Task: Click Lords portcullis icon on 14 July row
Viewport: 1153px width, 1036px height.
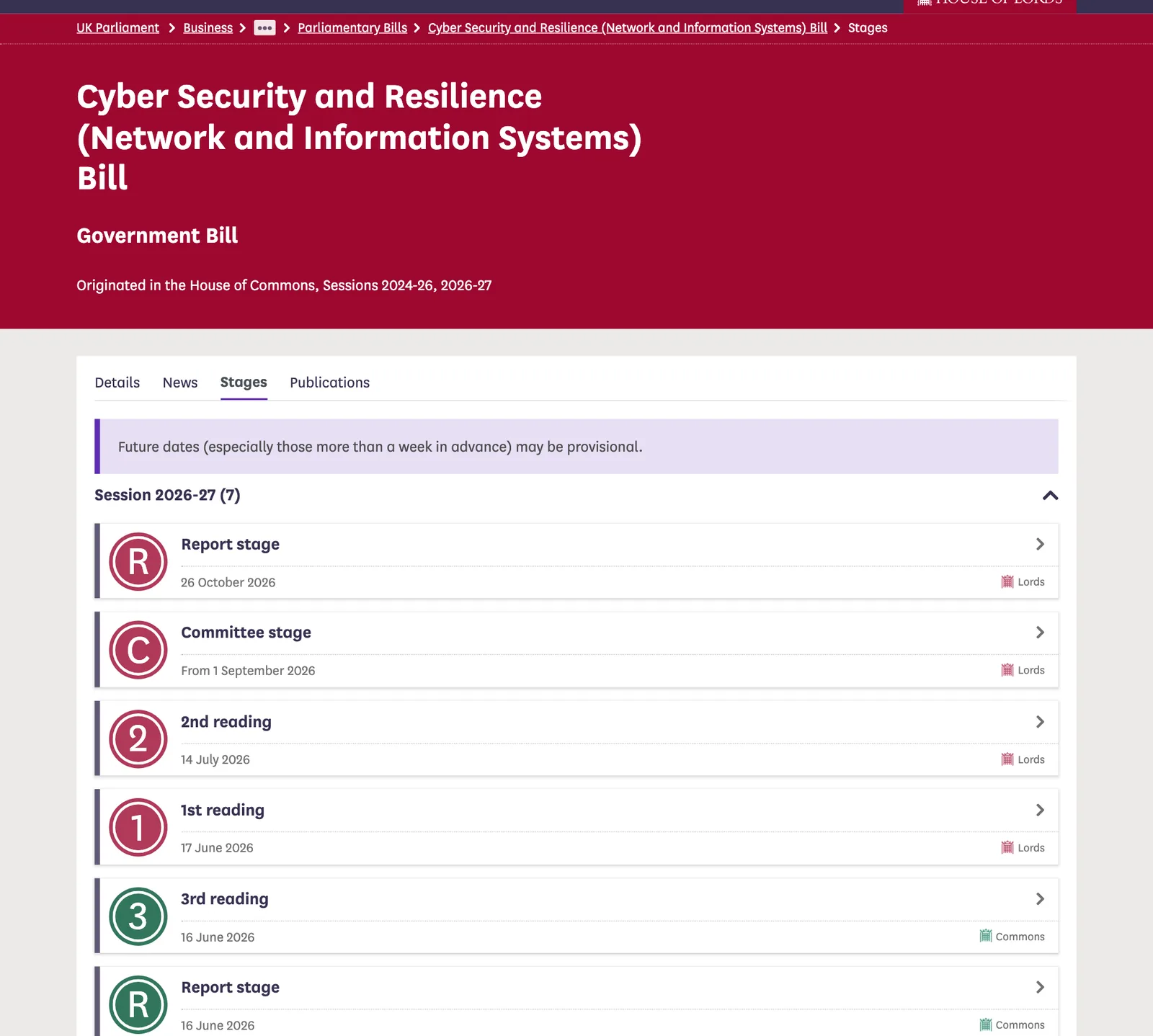Action: pos(1007,759)
